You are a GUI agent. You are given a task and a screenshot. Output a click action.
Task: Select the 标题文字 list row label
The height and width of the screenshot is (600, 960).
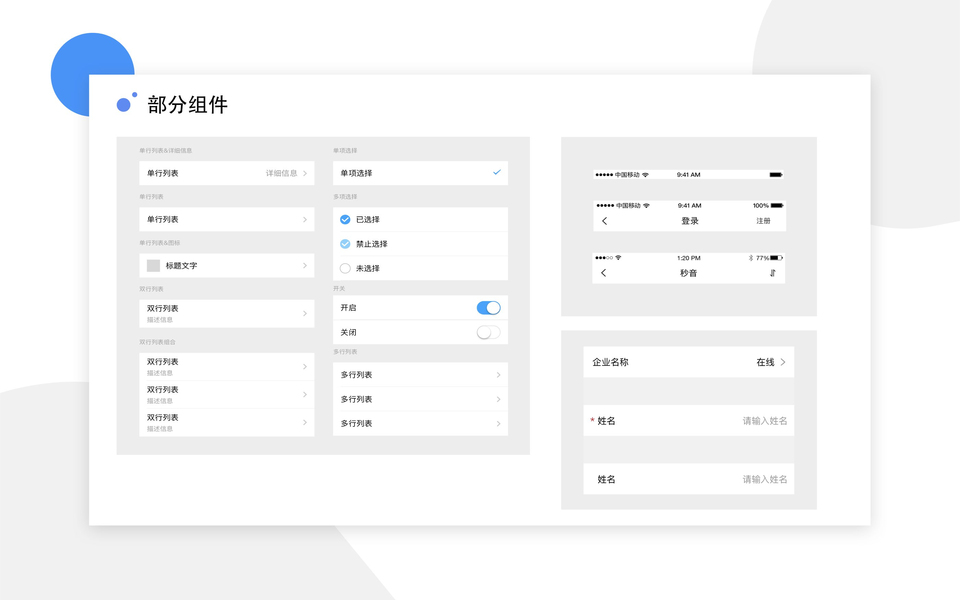click(x=181, y=266)
